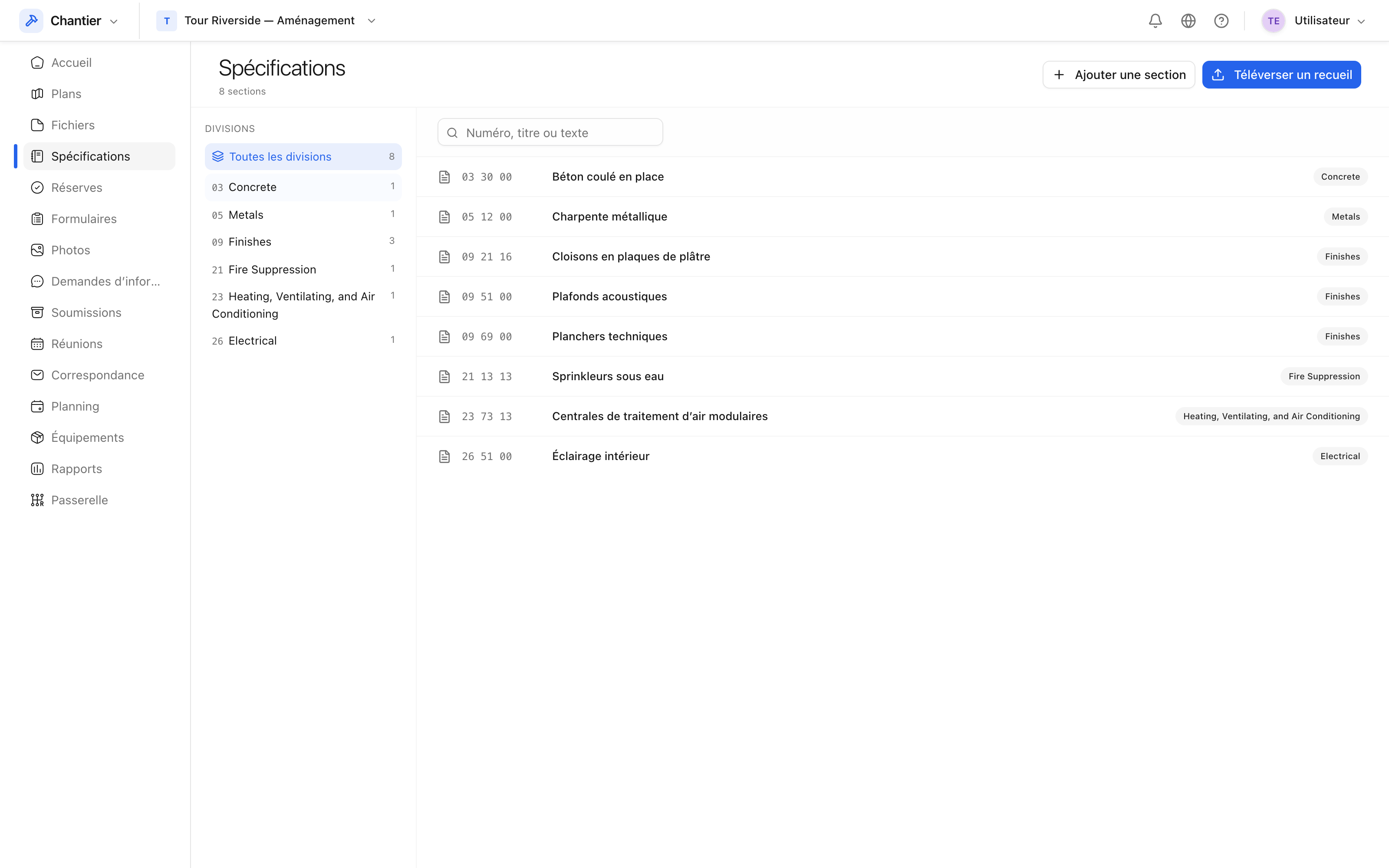
Task: Open Rapports in the sidebar
Action: click(x=99, y=468)
